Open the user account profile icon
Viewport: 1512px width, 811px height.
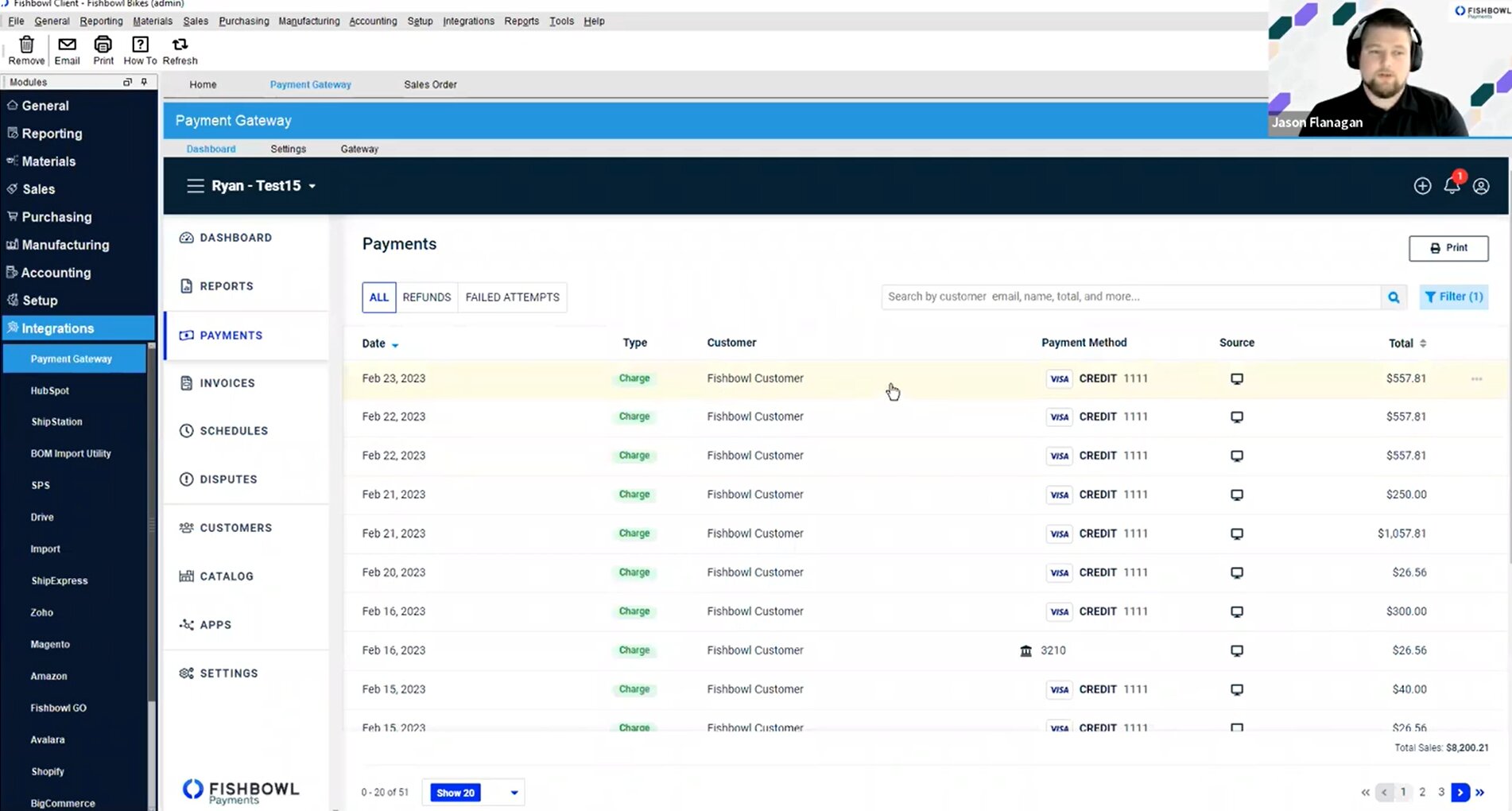click(1480, 186)
